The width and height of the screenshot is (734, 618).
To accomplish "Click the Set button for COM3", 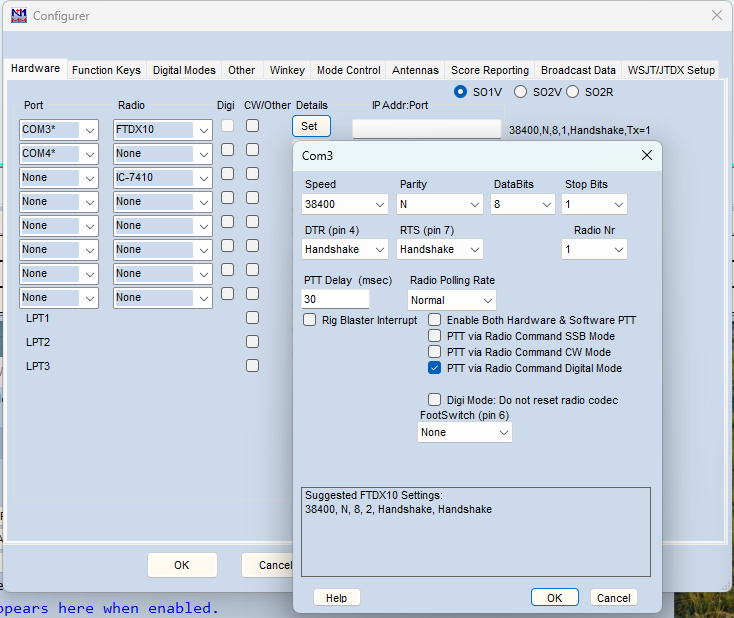I will point(310,126).
